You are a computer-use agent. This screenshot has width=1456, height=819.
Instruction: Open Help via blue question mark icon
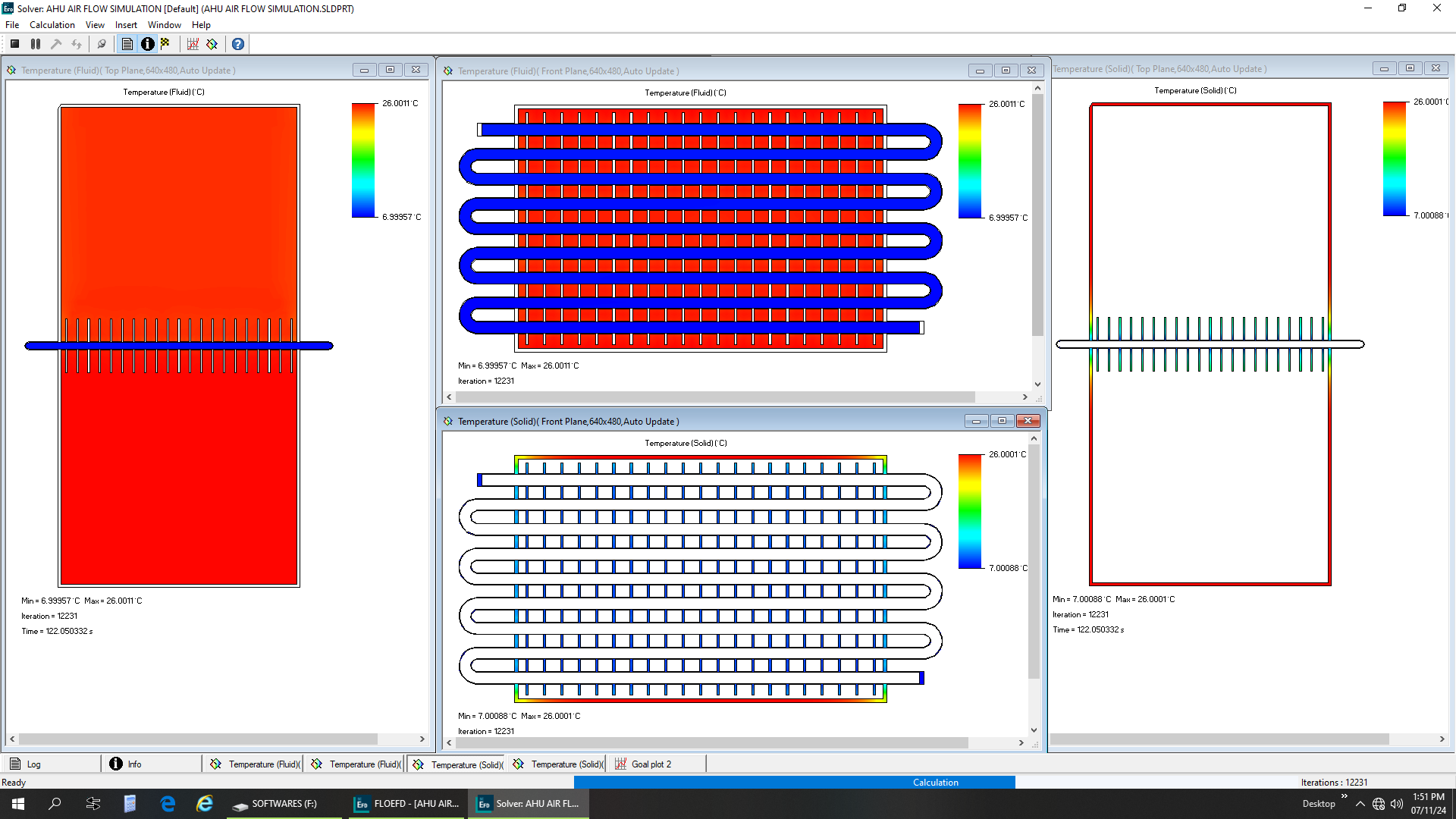coord(238,44)
